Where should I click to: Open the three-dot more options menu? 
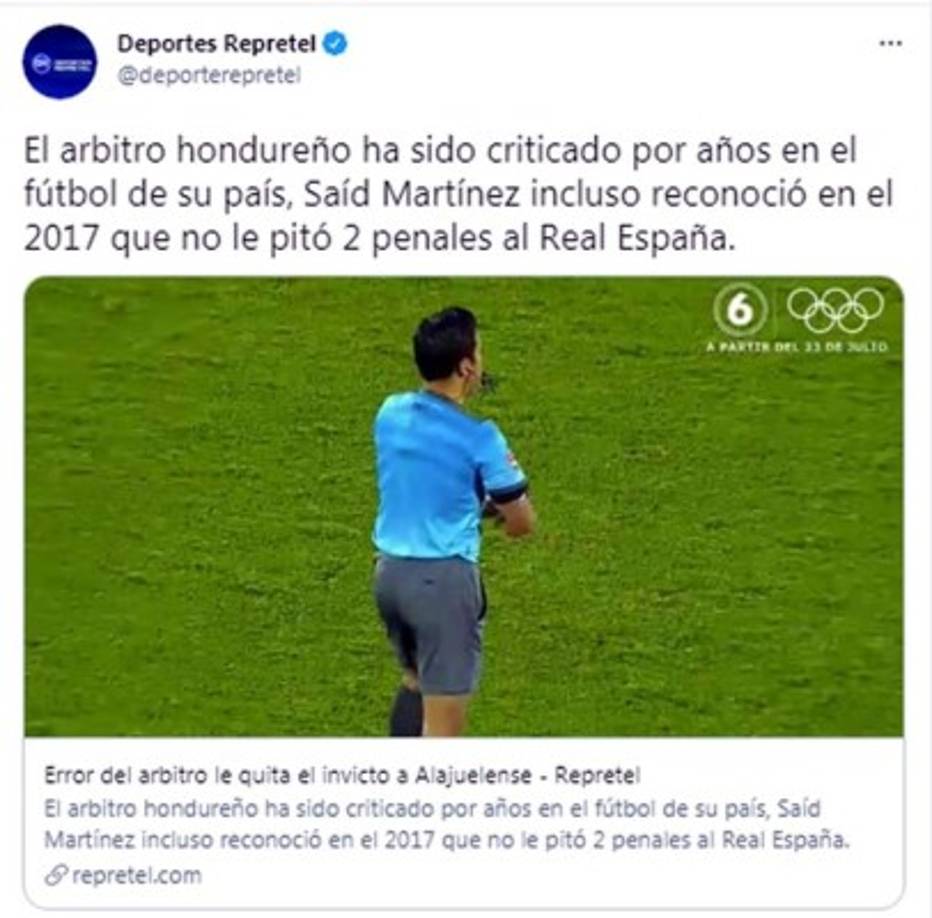coord(890,43)
